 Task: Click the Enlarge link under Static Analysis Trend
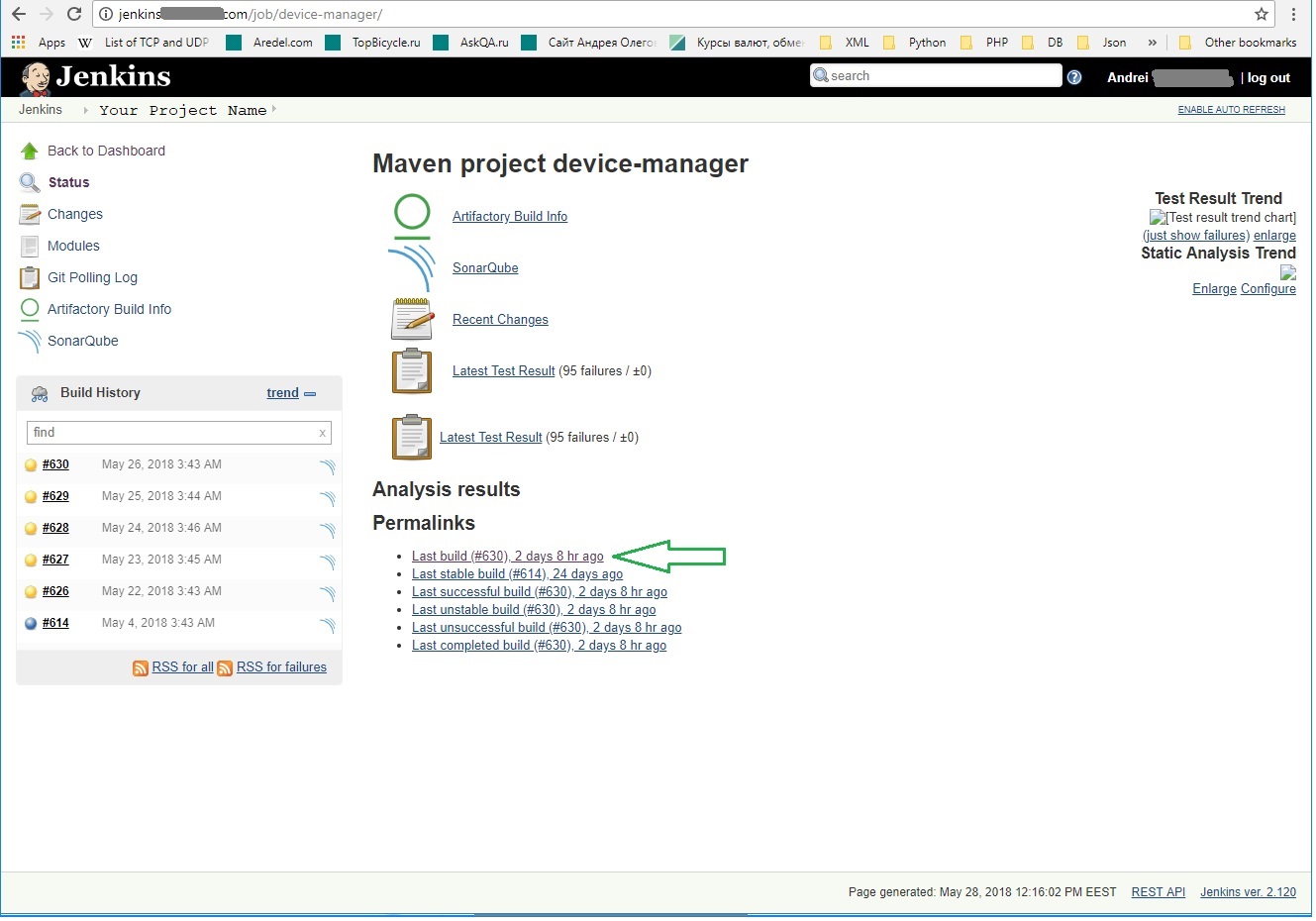[x=1214, y=289]
